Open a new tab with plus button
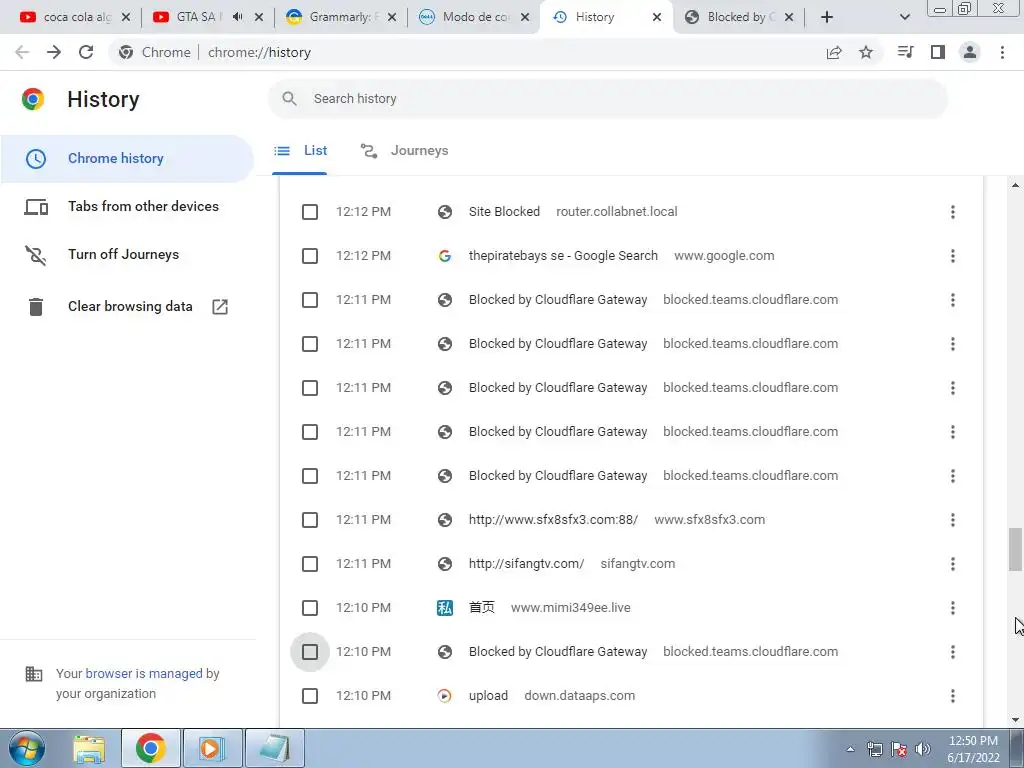The image size is (1024, 768). point(827,17)
